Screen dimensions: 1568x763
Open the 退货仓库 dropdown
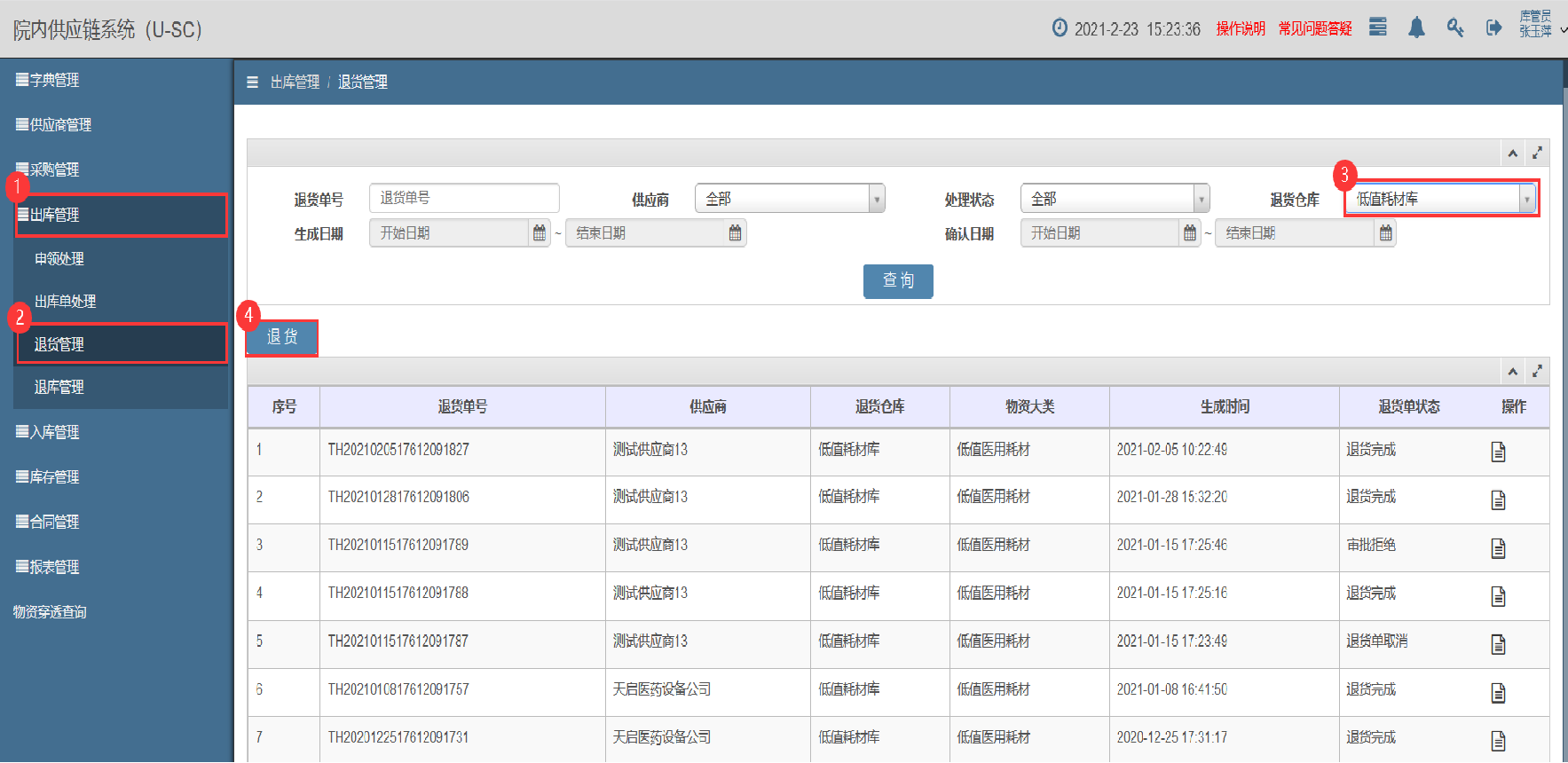1441,199
